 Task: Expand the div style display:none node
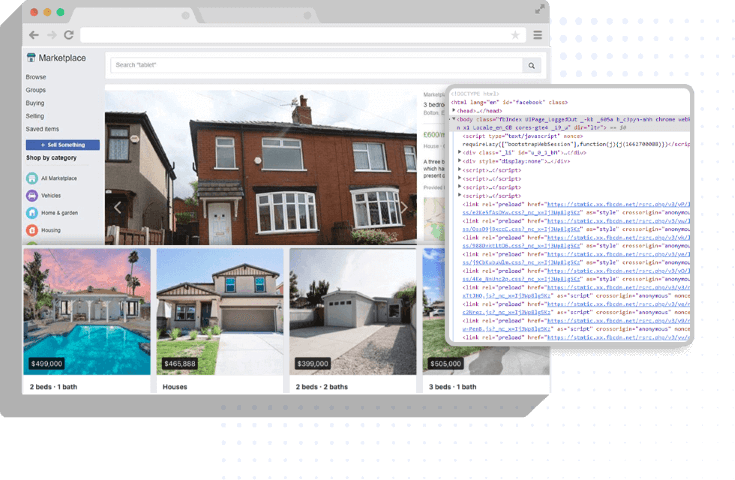[459, 161]
